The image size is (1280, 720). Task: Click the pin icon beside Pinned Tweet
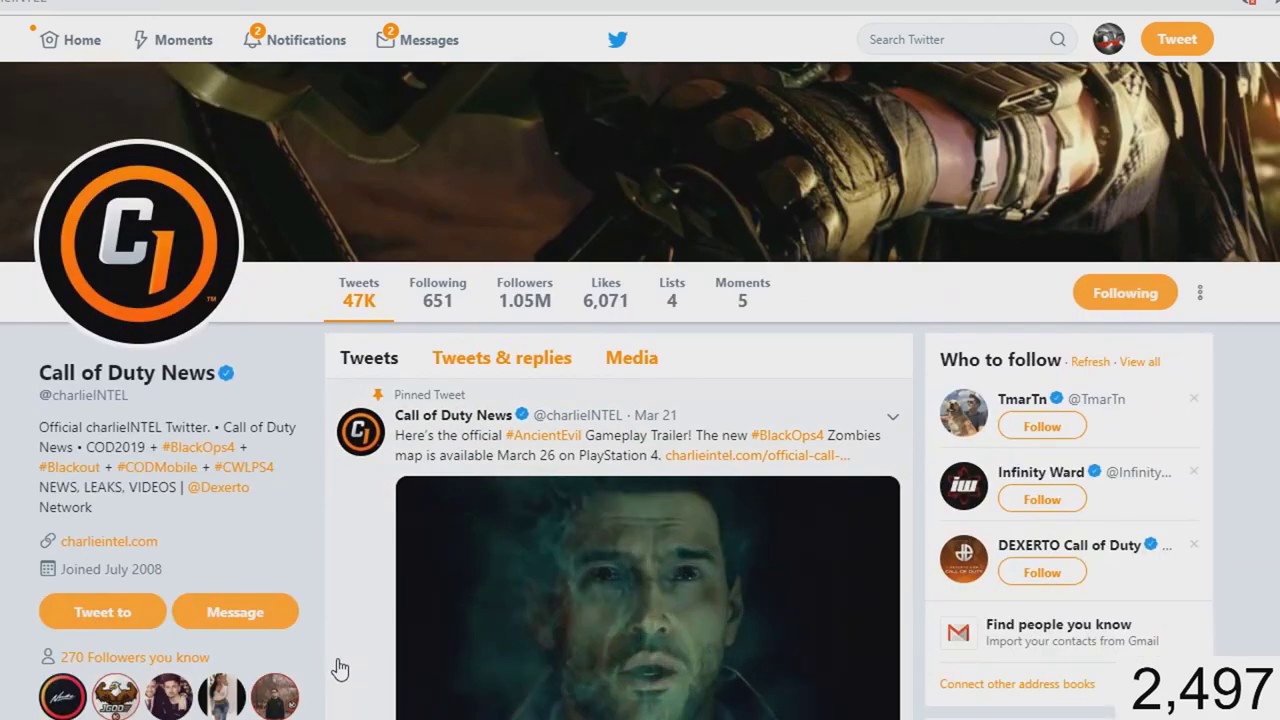(378, 395)
